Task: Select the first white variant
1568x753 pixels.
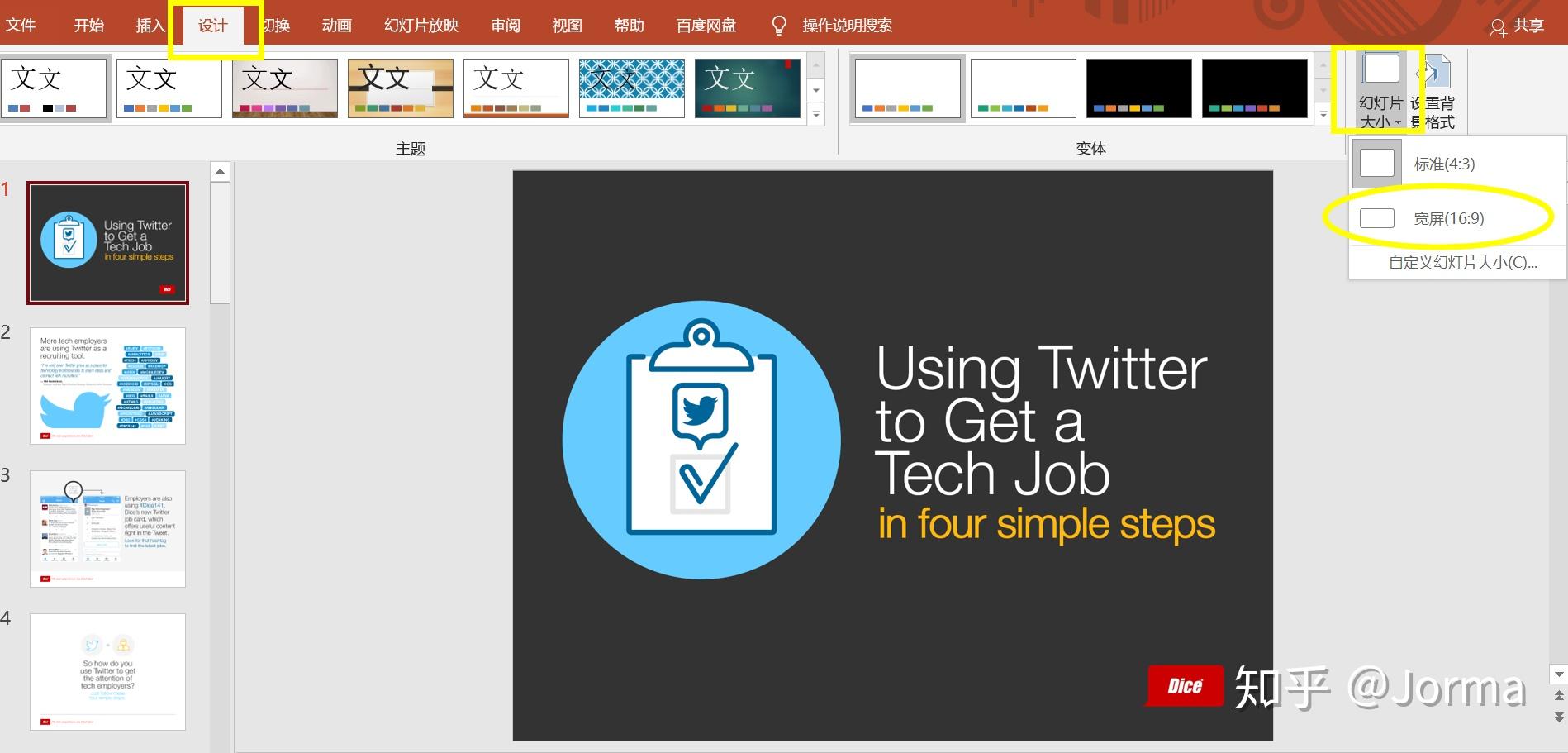Action: [x=908, y=88]
